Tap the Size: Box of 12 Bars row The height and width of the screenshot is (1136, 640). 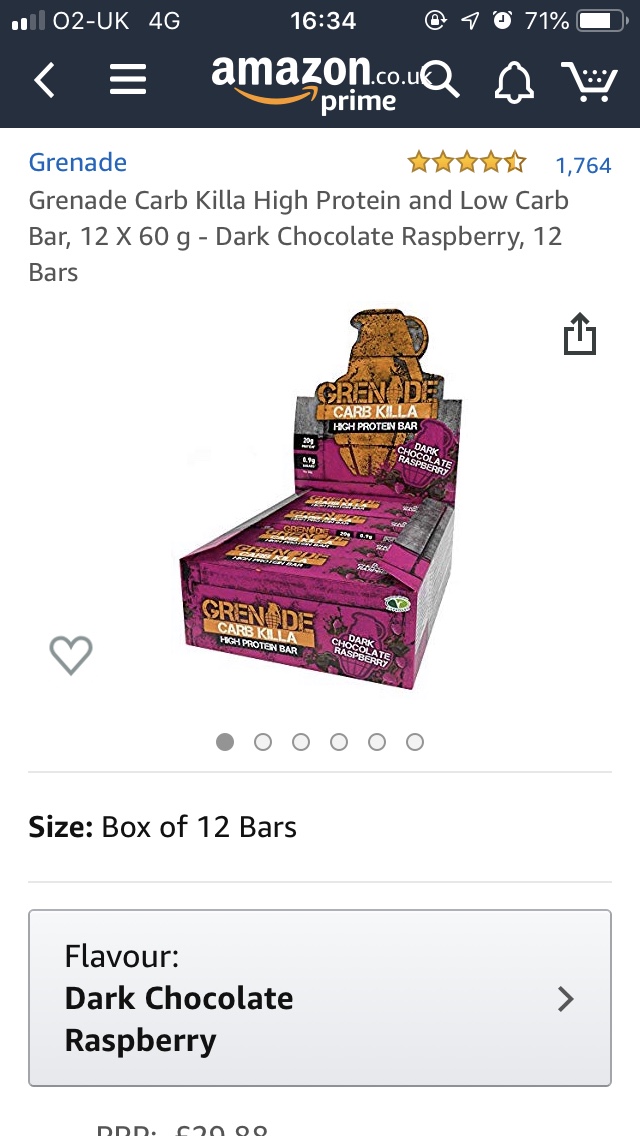click(320, 827)
